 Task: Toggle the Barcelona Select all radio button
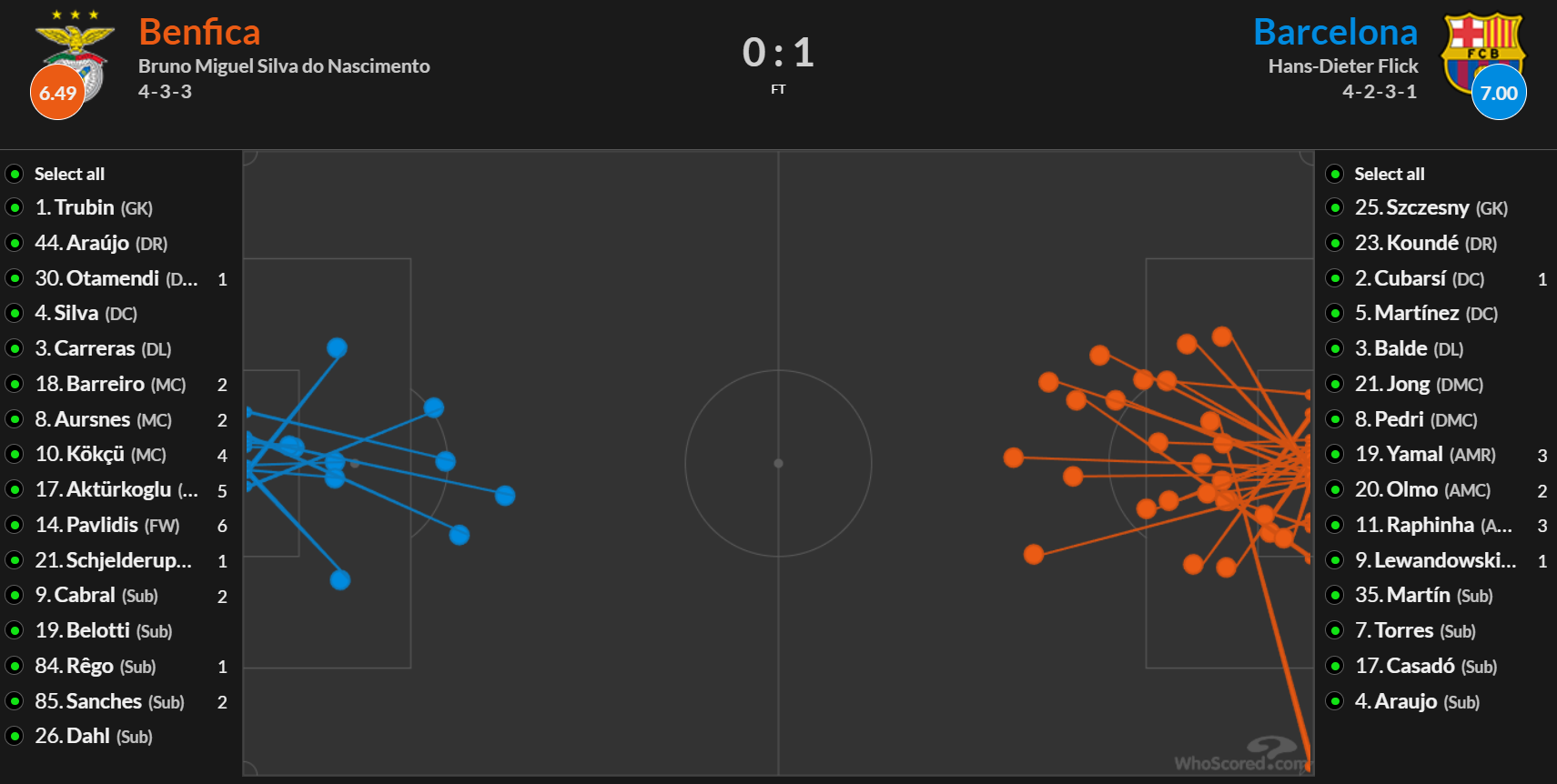tap(1335, 174)
